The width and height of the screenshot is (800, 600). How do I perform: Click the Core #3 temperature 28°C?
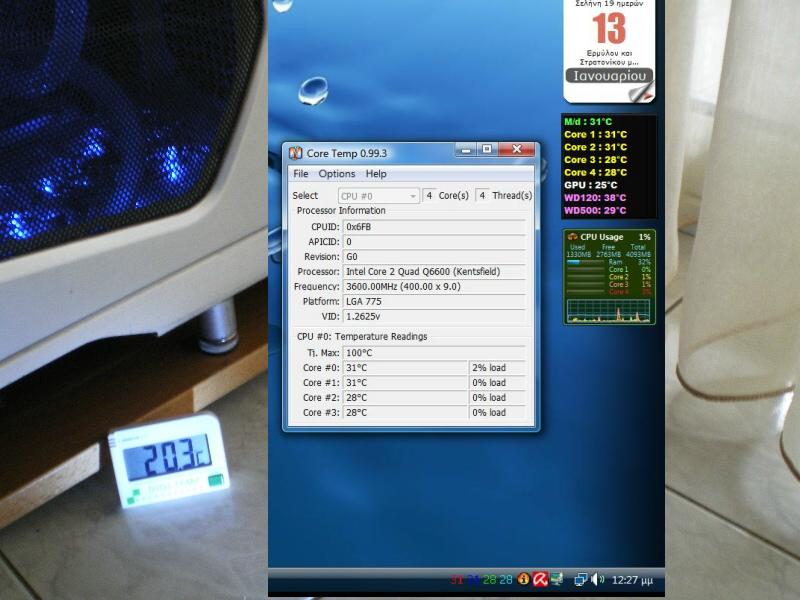[x=405, y=412]
